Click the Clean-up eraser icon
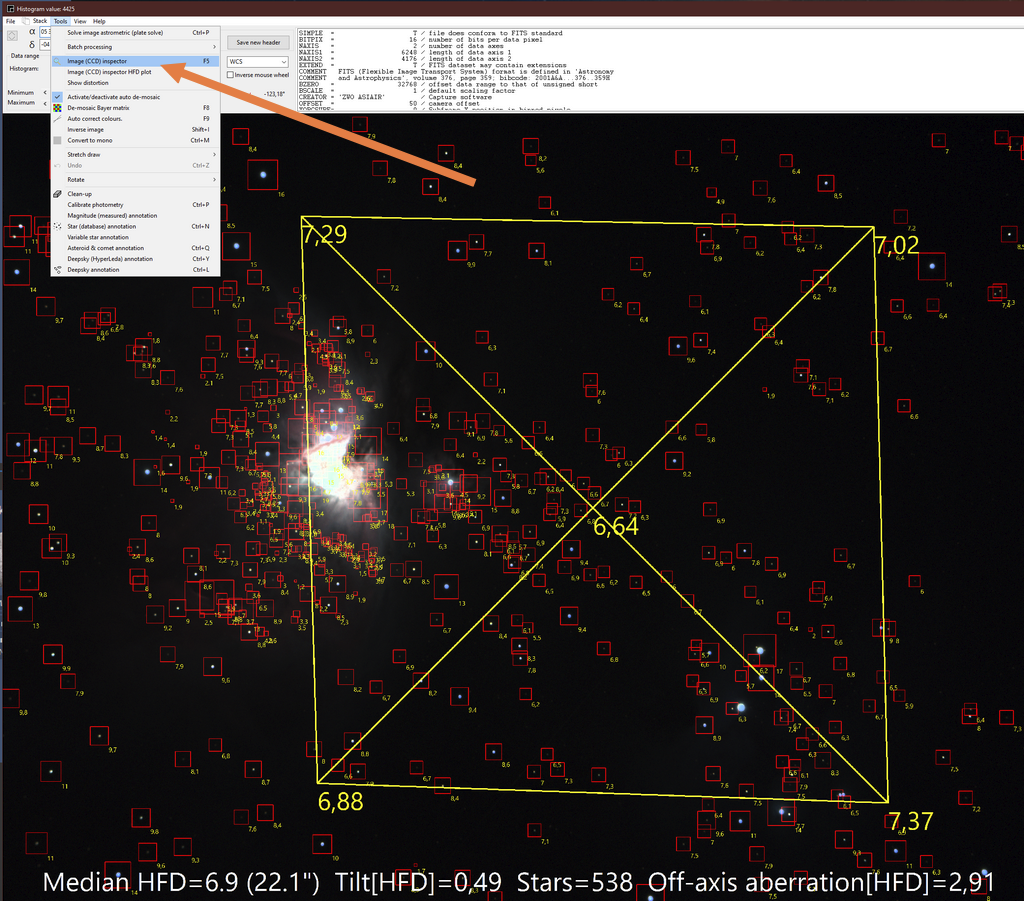1024x901 pixels. 58,194
